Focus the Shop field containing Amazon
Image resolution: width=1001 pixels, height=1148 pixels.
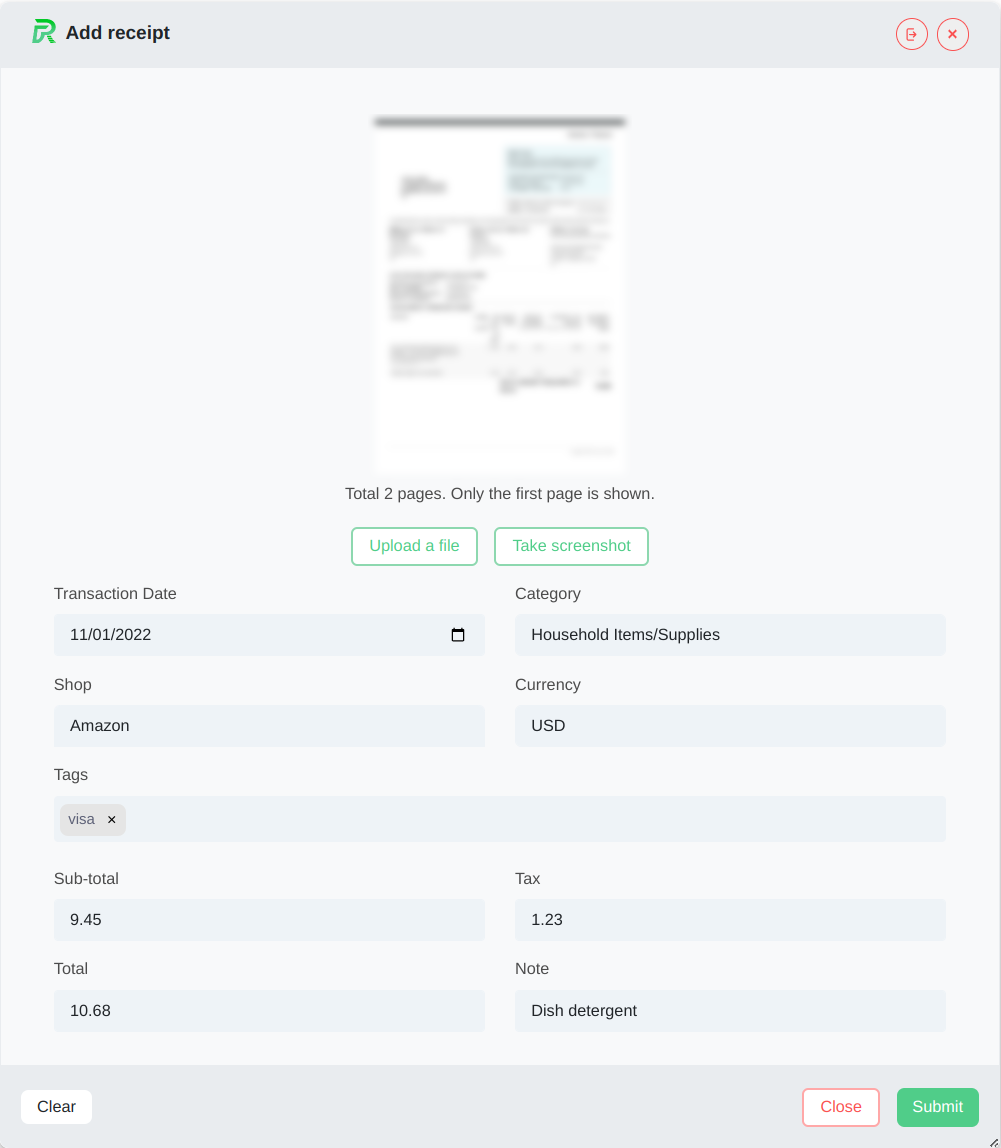[x=269, y=726]
